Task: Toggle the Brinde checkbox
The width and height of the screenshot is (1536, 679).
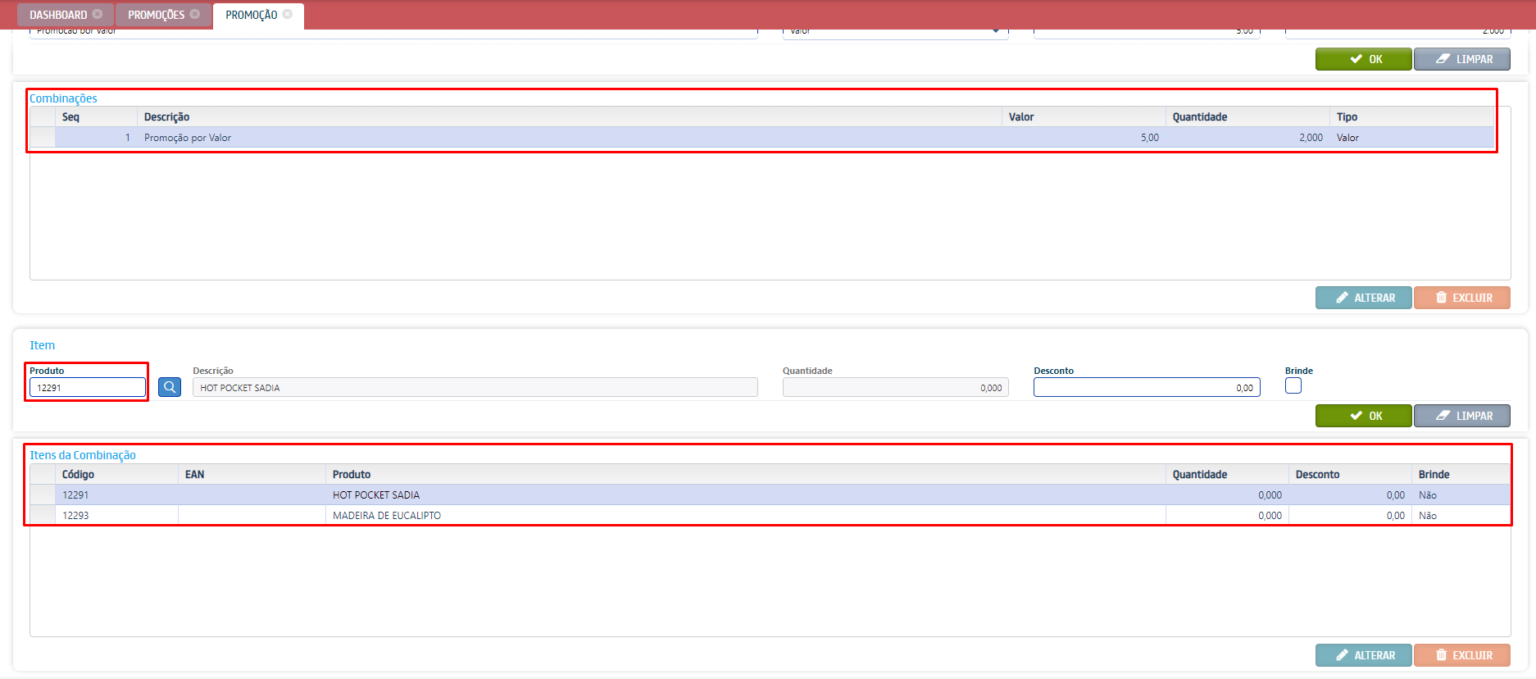Action: coord(1292,386)
